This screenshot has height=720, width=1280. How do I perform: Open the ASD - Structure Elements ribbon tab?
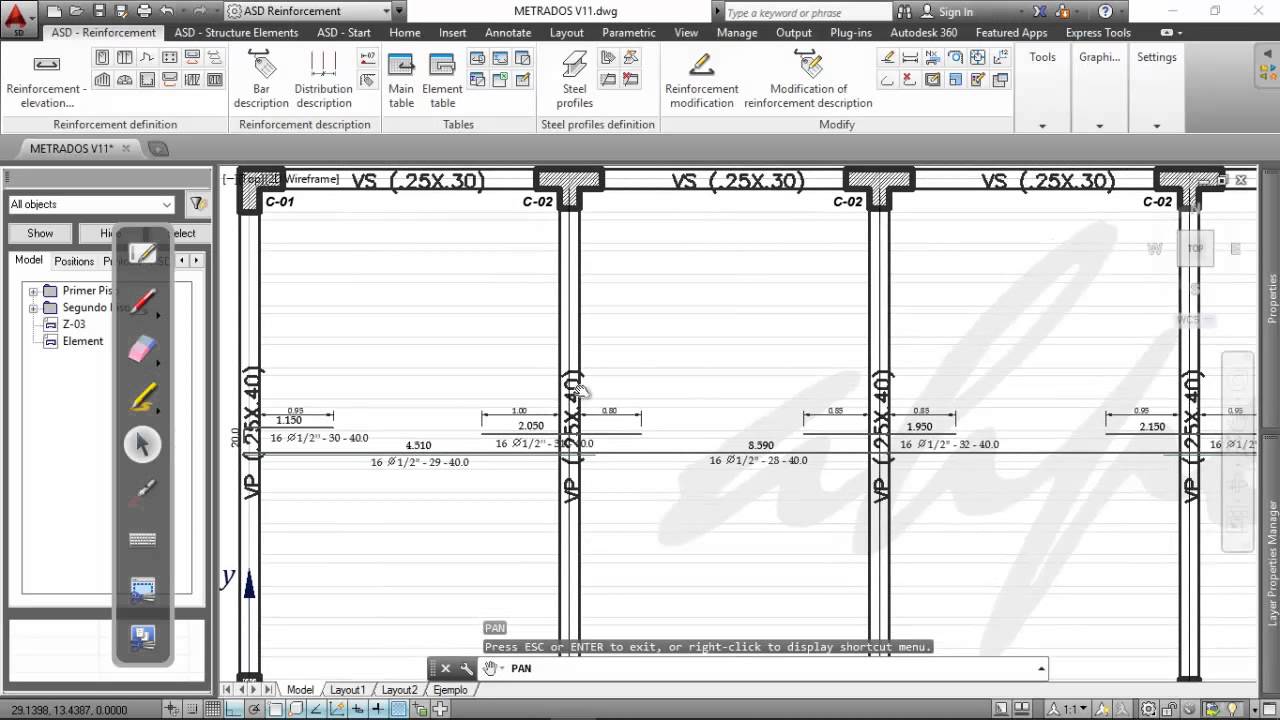point(236,32)
